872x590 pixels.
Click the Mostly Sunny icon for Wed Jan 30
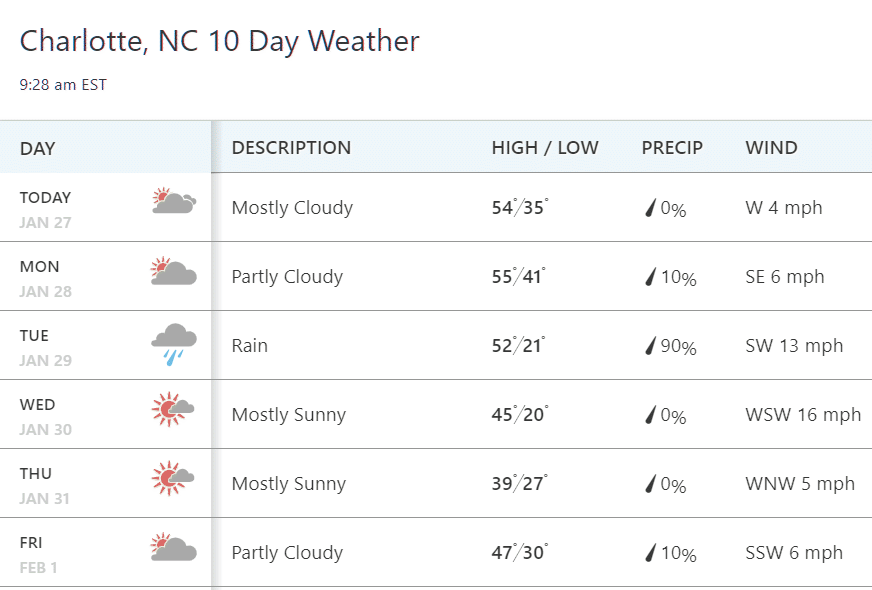[173, 409]
